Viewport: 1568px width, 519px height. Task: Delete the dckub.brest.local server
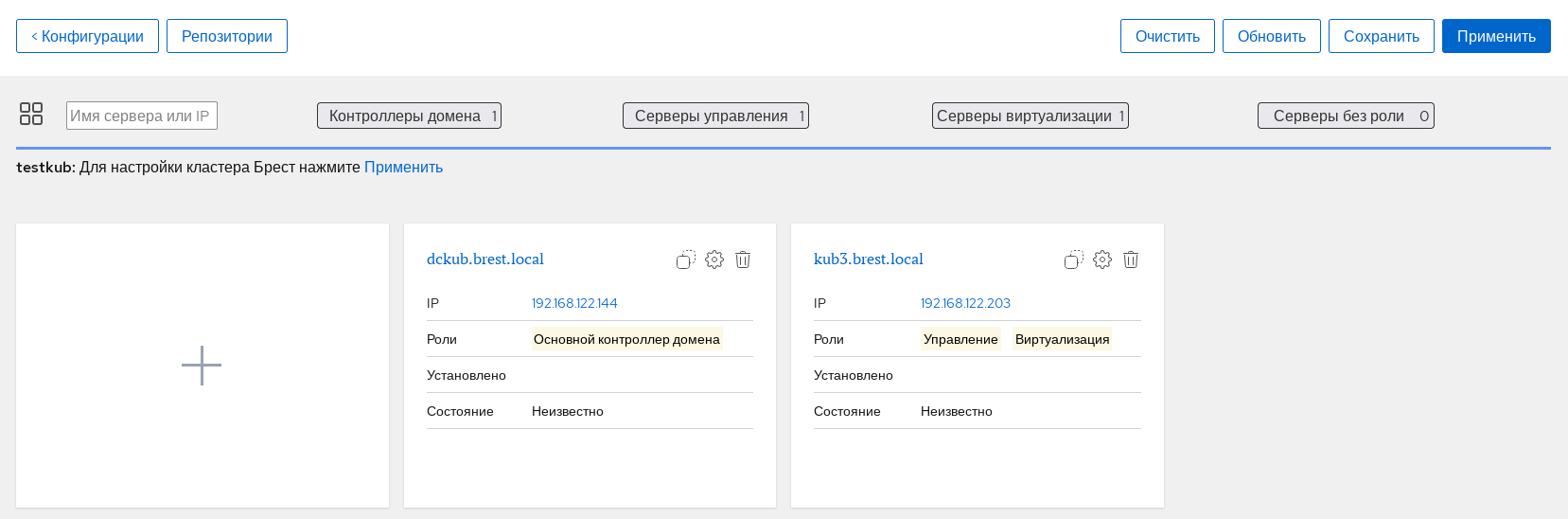pyautogui.click(x=743, y=259)
